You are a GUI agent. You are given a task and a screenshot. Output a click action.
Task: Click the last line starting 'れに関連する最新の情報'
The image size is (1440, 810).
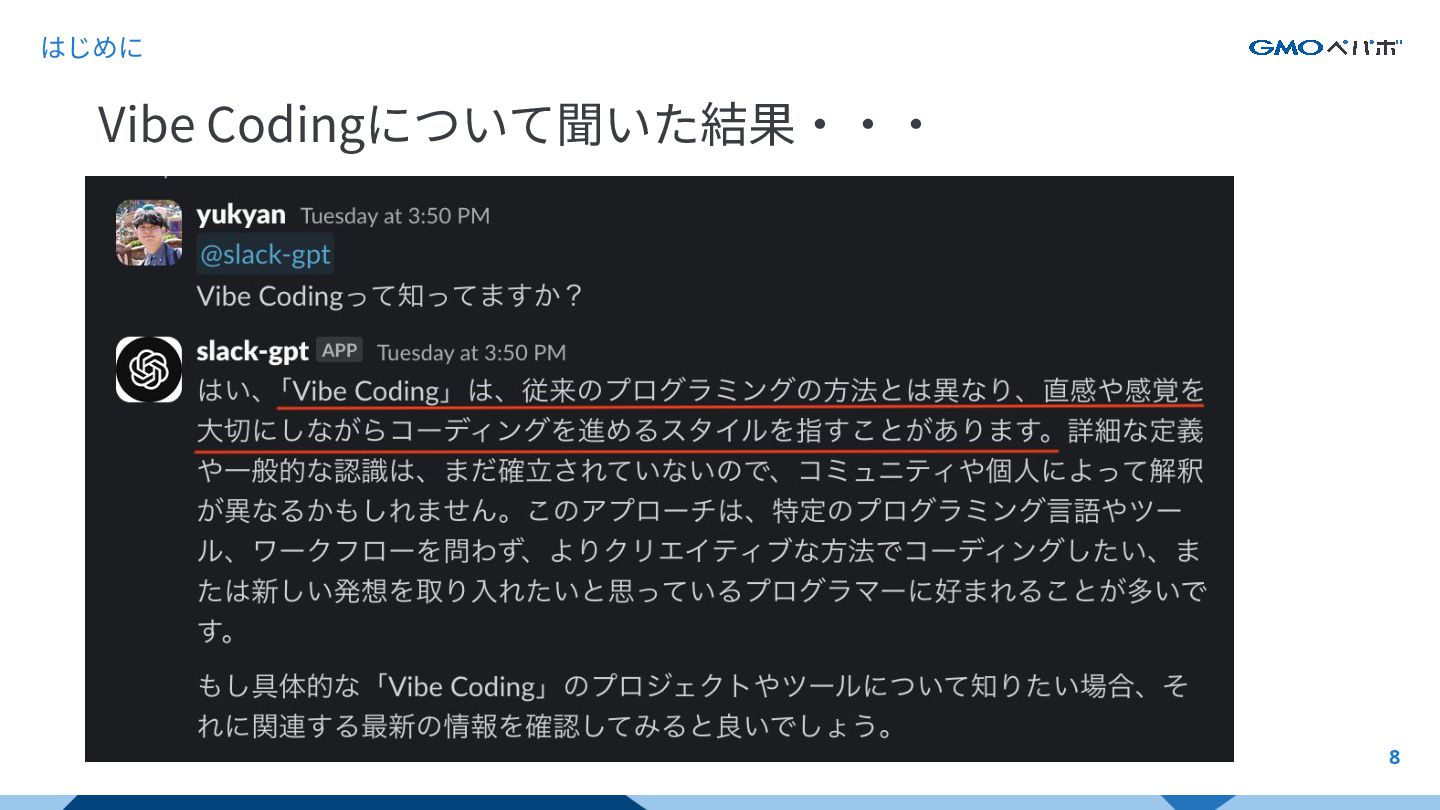545,726
